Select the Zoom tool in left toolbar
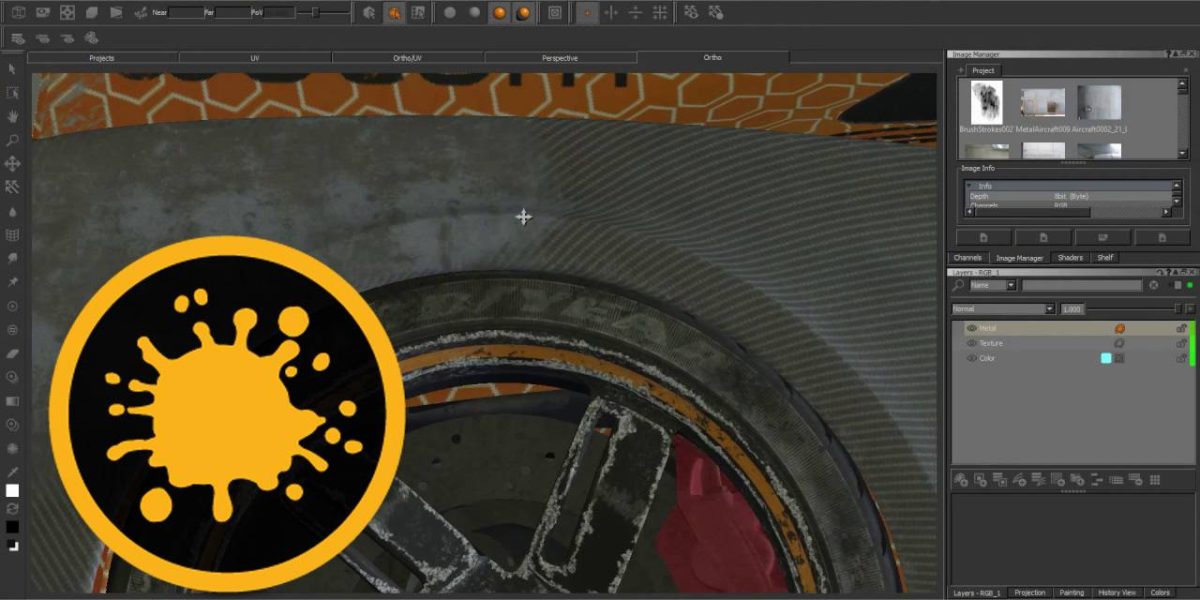Screen dimensions: 1200x600 click(12, 140)
